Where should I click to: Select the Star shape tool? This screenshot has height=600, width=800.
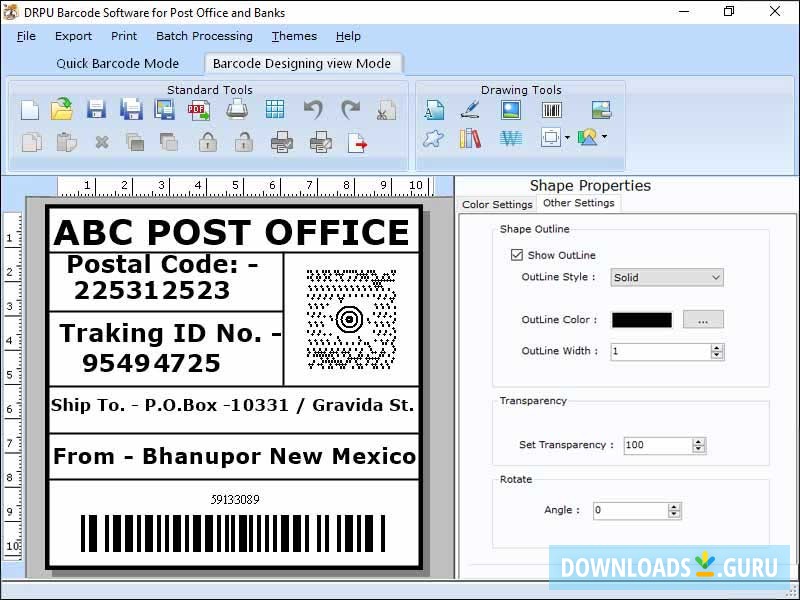[433, 139]
